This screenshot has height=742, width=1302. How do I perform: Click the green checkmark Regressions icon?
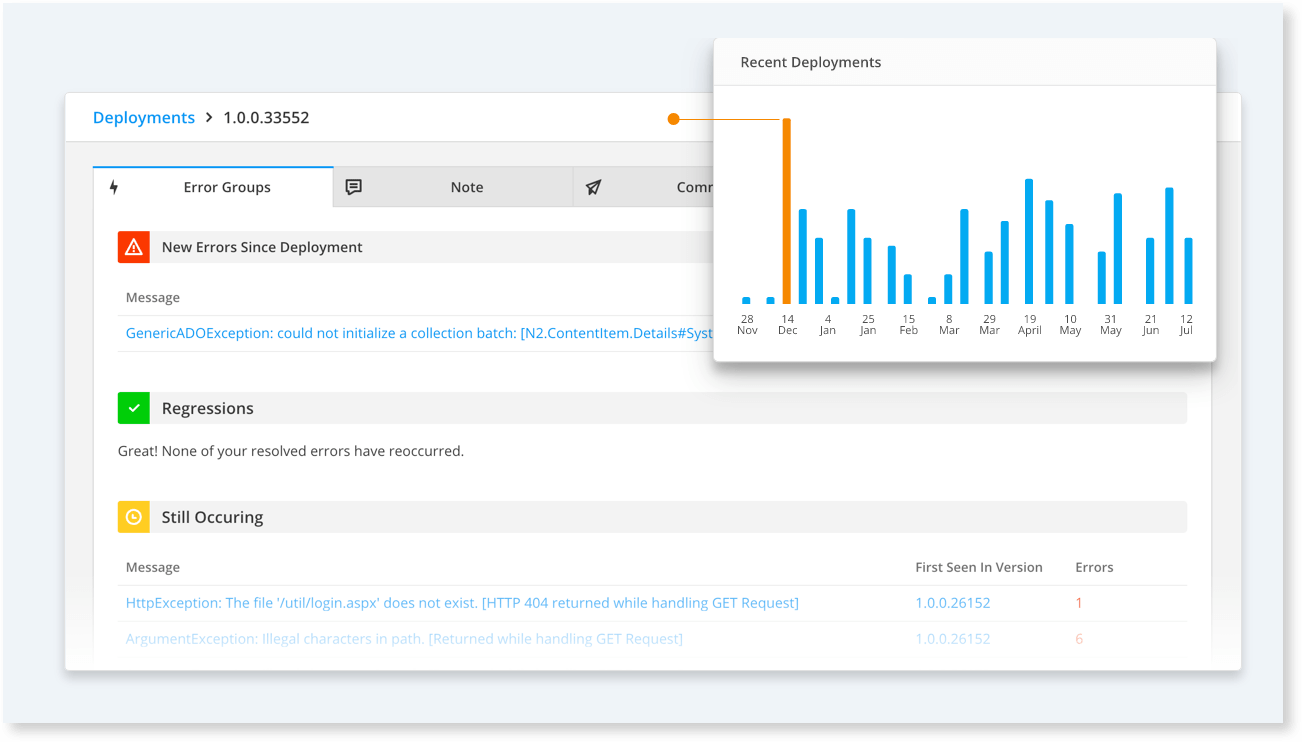click(x=134, y=408)
